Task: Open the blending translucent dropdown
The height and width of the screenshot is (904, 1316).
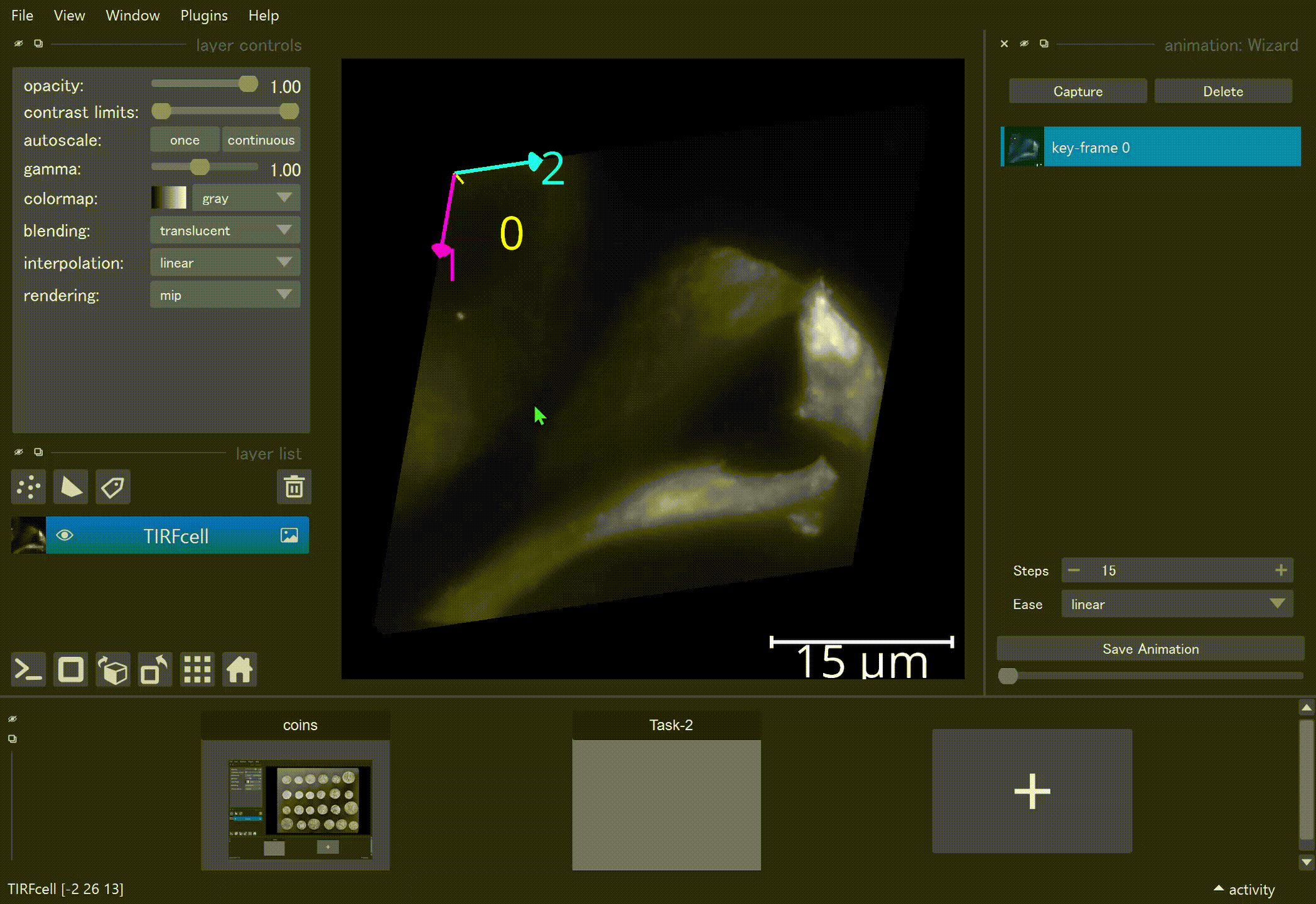Action: 225,230
